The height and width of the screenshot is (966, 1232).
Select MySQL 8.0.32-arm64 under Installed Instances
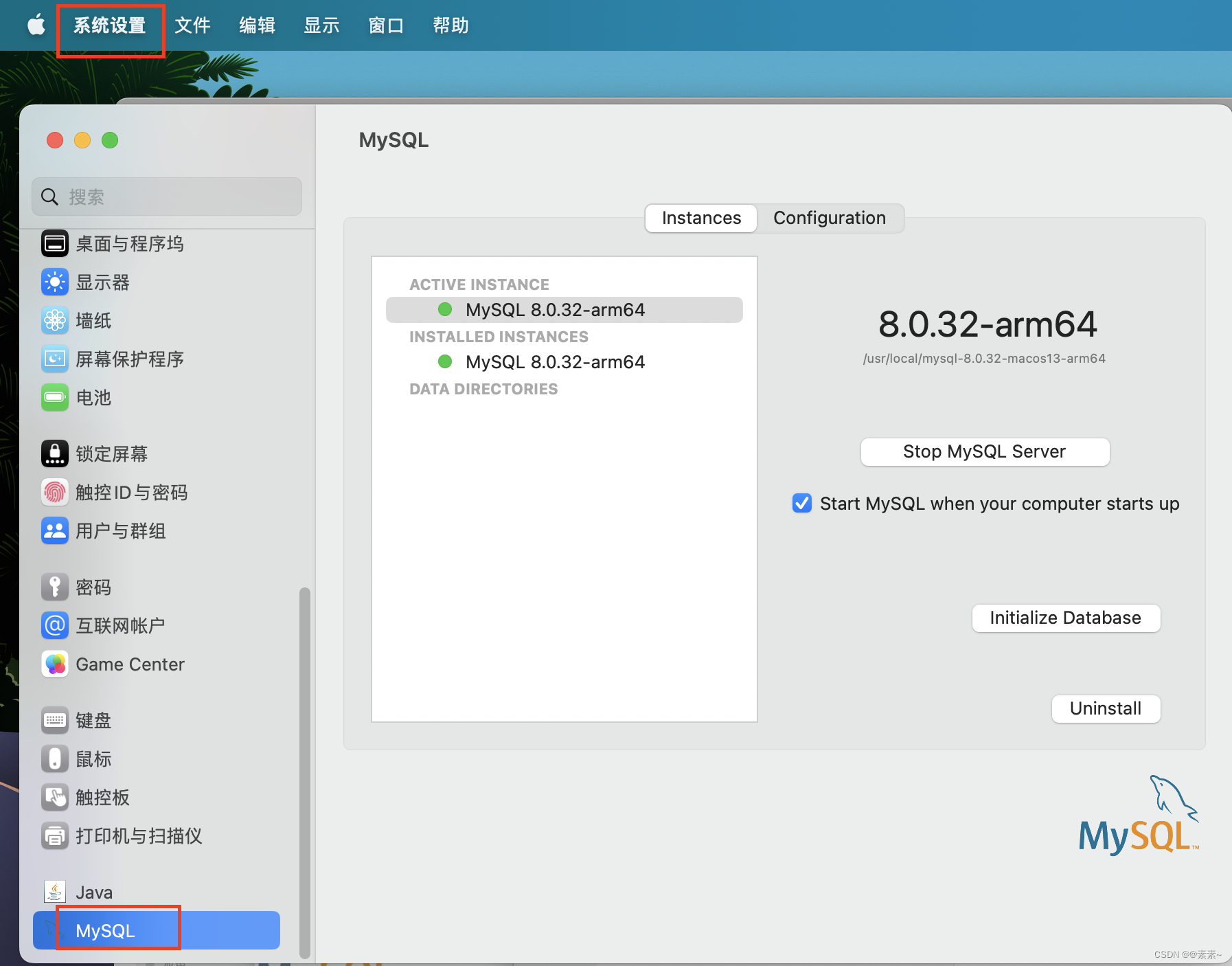[x=564, y=361]
